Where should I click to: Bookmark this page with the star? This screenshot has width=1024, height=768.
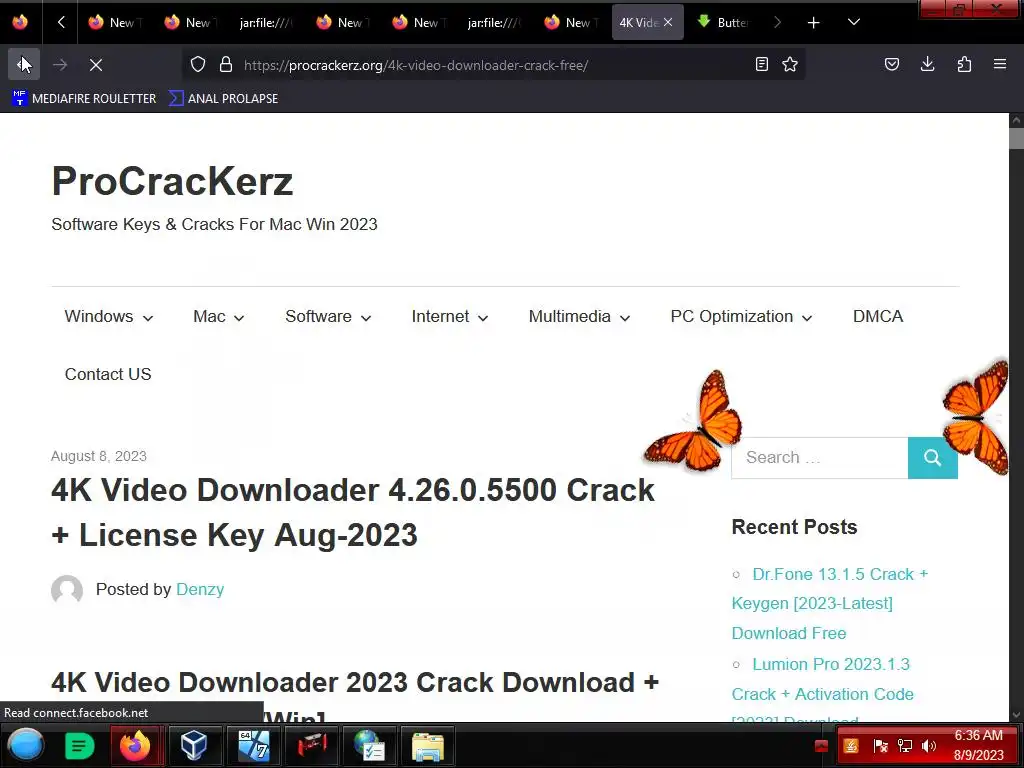[790, 65]
